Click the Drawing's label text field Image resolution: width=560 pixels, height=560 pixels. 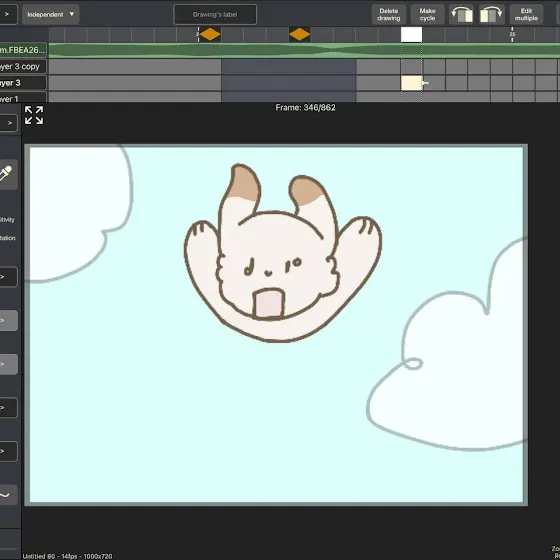point(215,15)
